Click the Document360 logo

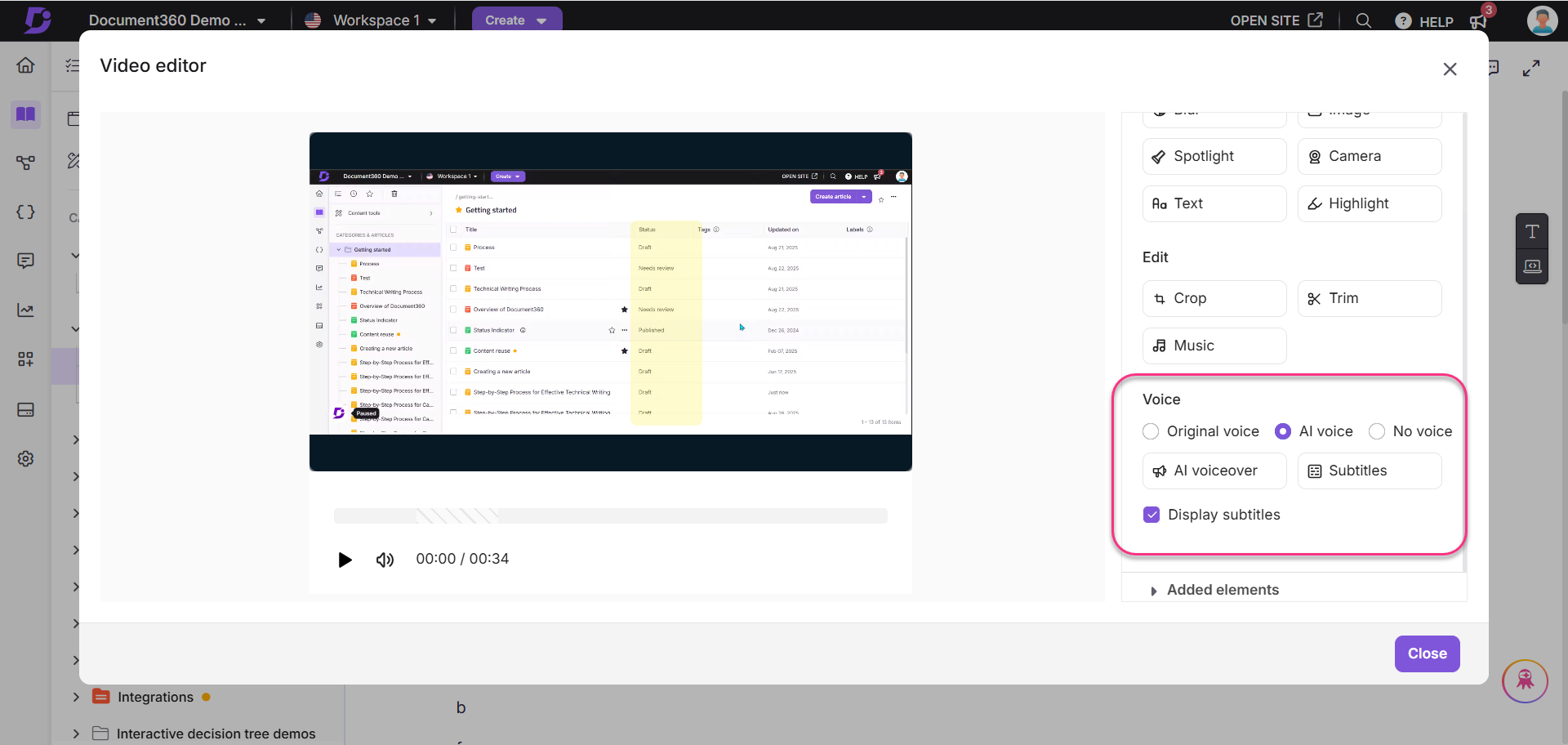(37, 20)
